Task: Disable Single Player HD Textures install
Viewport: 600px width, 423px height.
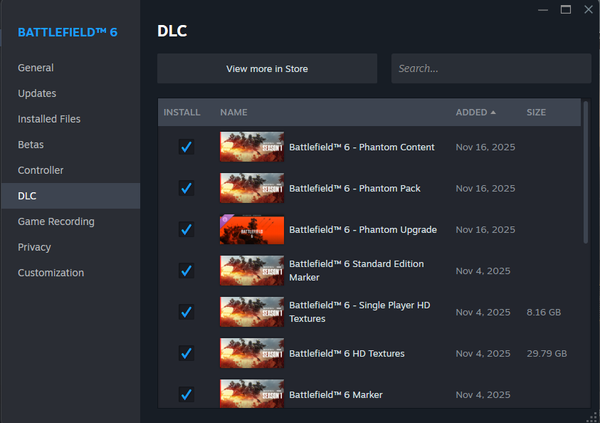Action: (x=185, y=312)
